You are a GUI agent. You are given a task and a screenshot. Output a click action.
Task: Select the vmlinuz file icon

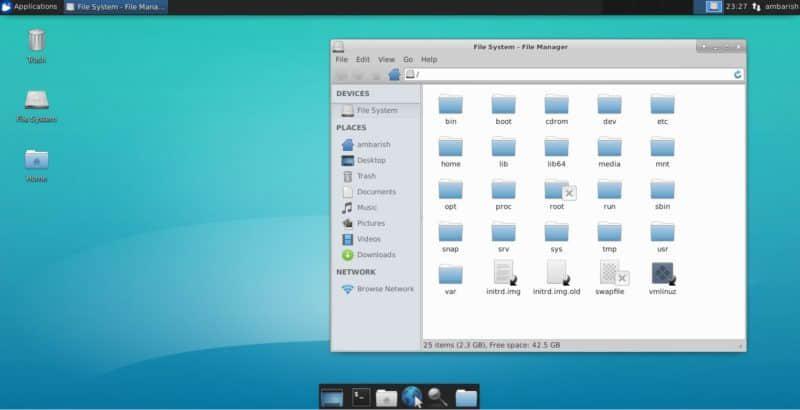click(662, 273)
